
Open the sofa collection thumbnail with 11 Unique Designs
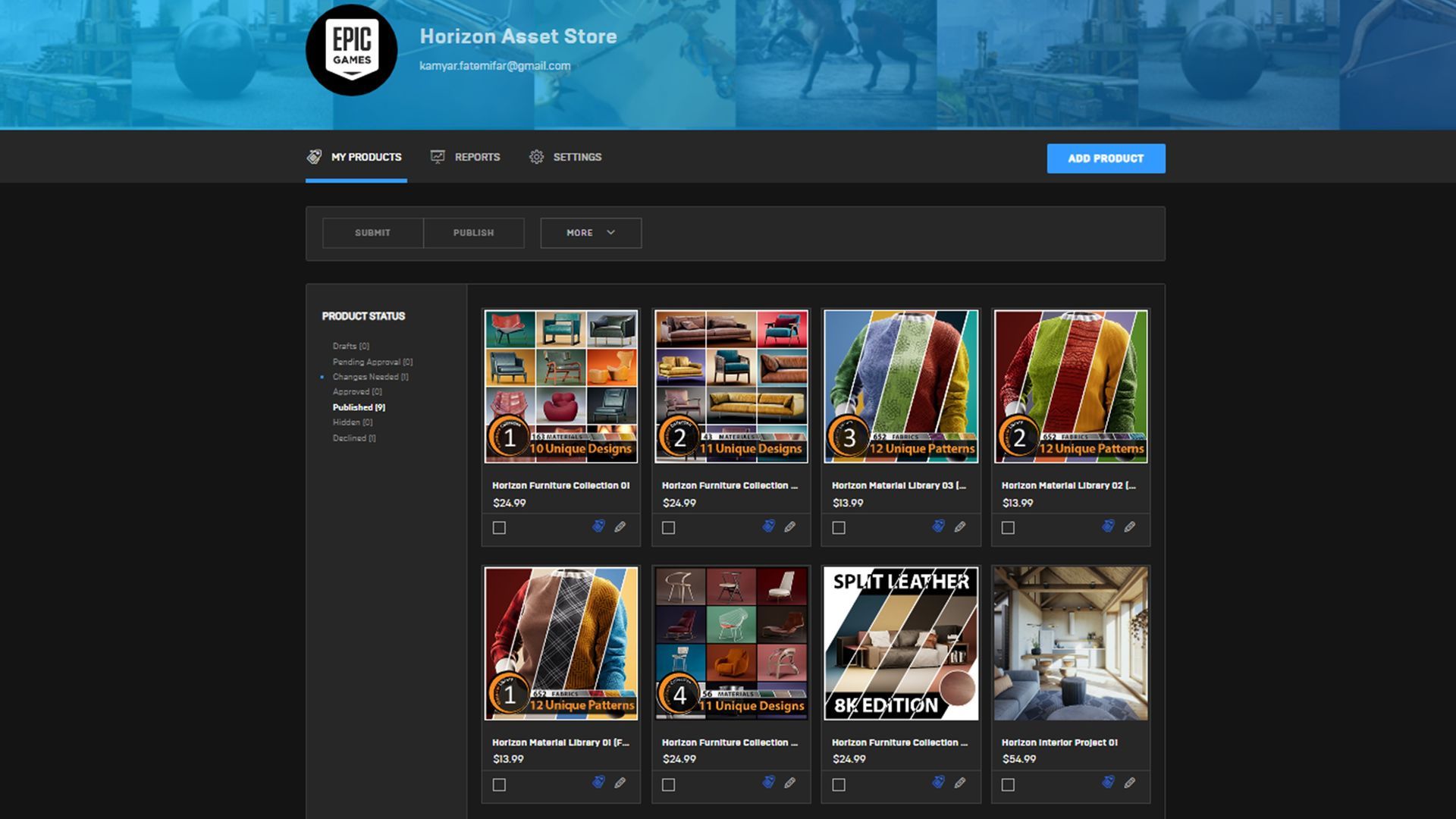click(x=731, y=386)
